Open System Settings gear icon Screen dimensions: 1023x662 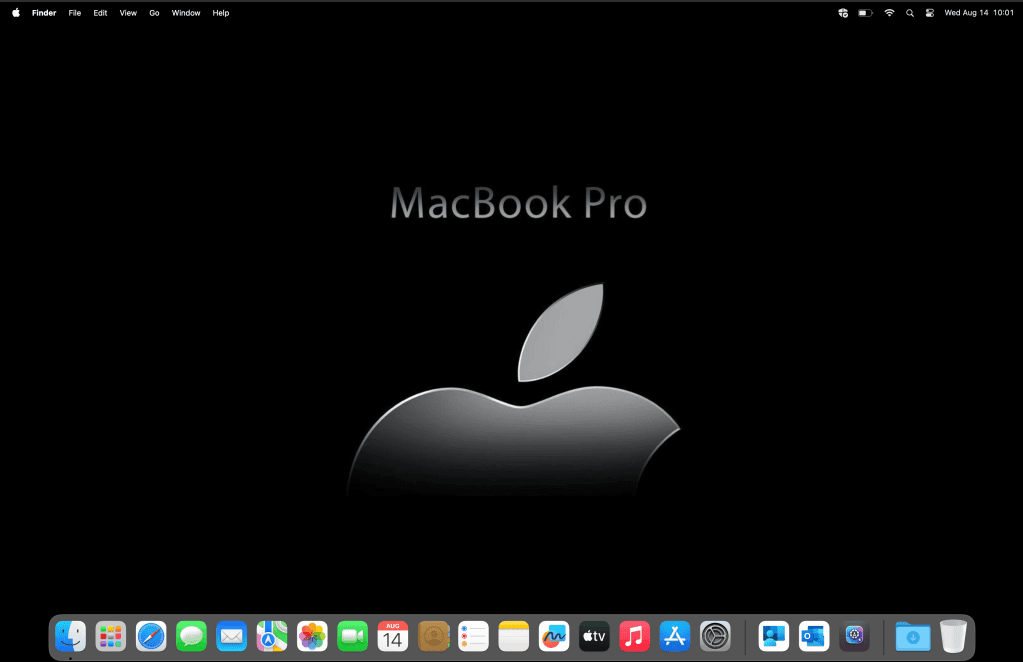pyautogui.click(x=715, y=636)
